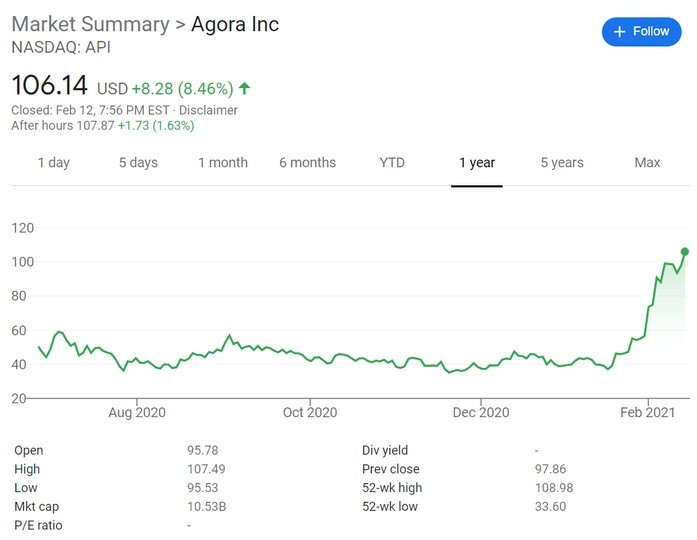This screenshot has height=540, width=697.
Task: Open the YTD chart tab
Action: pos(392,163)
